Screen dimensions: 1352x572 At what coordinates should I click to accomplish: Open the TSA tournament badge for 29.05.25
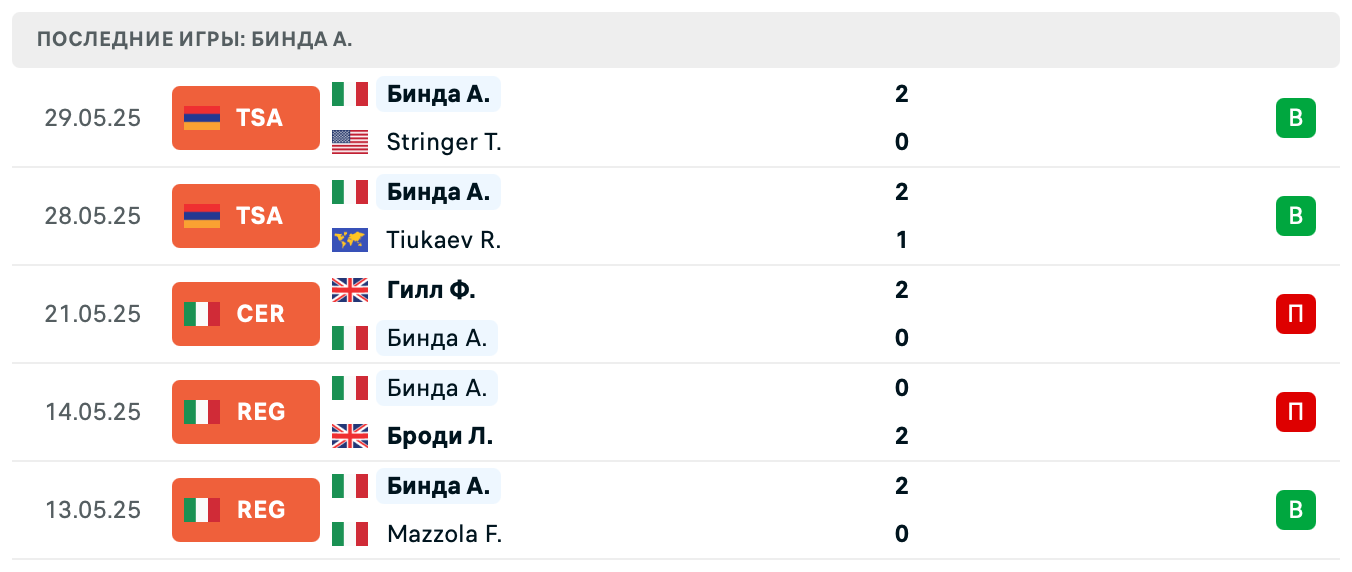click(245, 118)
